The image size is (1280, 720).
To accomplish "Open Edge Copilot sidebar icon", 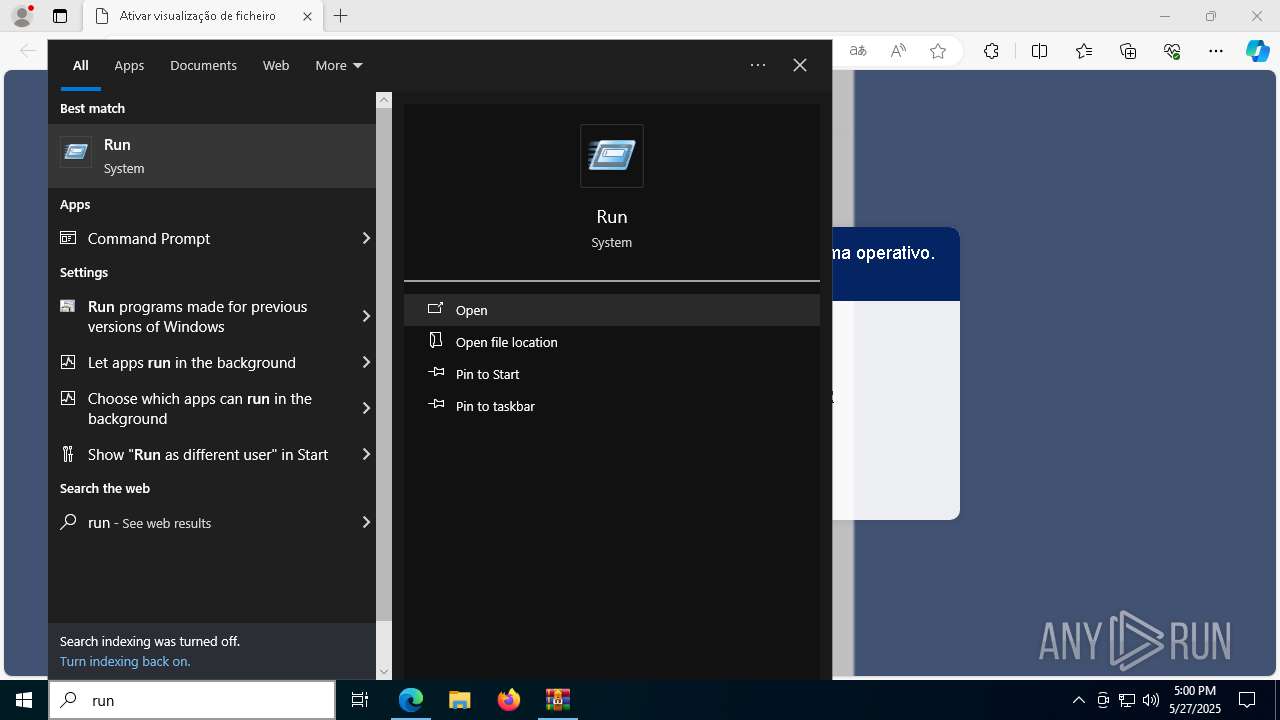I will click(1258, 51).
